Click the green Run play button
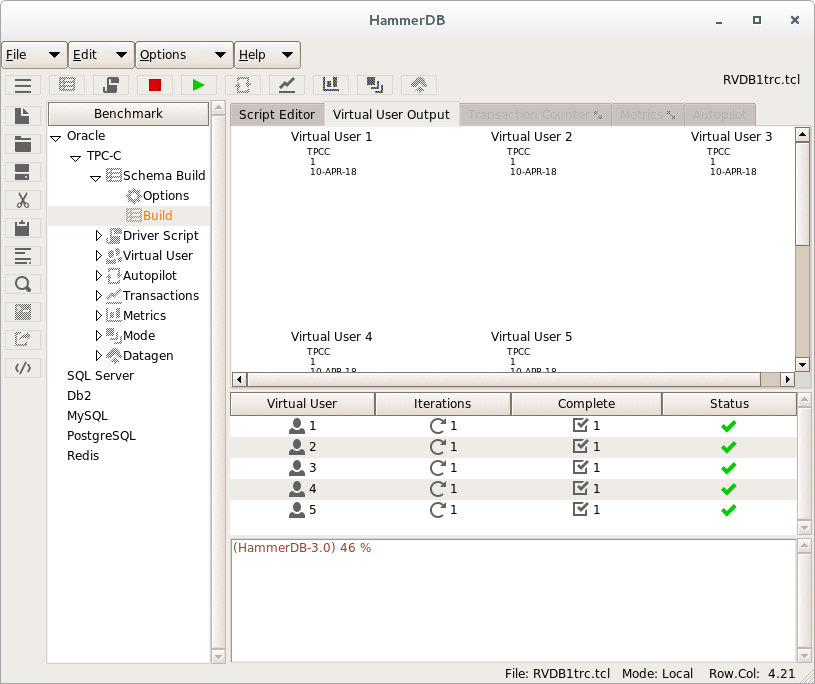This screenshot has width=815, height=684. point(199,85)
